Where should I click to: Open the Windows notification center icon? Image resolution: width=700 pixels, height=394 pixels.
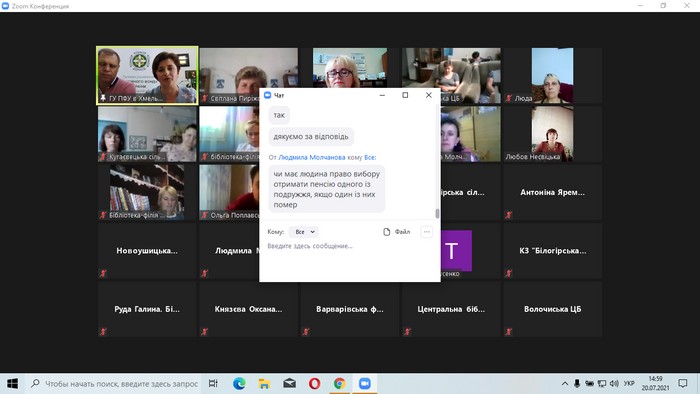pyautogui.click(x=683, y=383)
